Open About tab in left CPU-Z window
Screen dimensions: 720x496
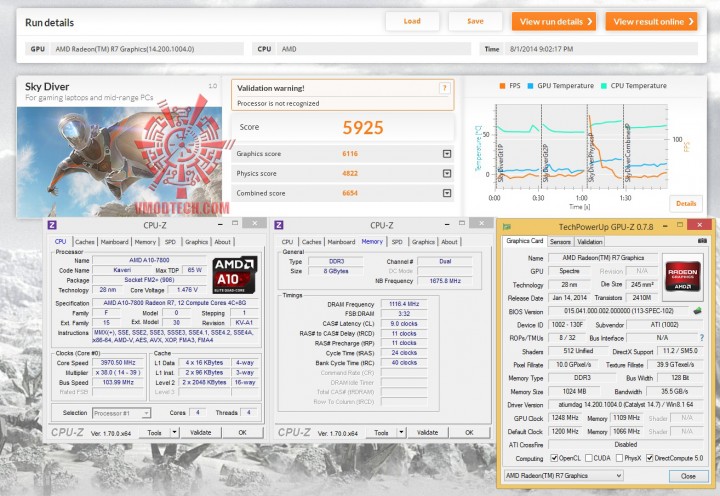223,242
